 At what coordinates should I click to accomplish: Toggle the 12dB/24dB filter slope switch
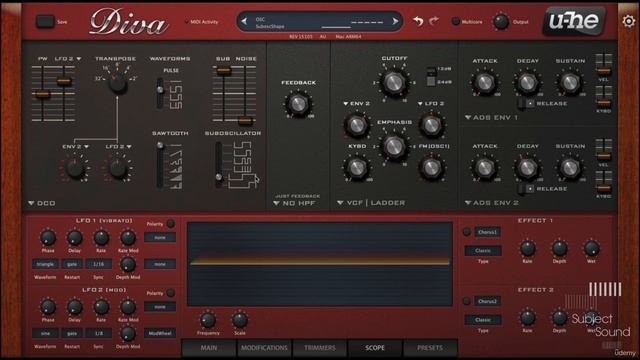(x=431, y=76)
